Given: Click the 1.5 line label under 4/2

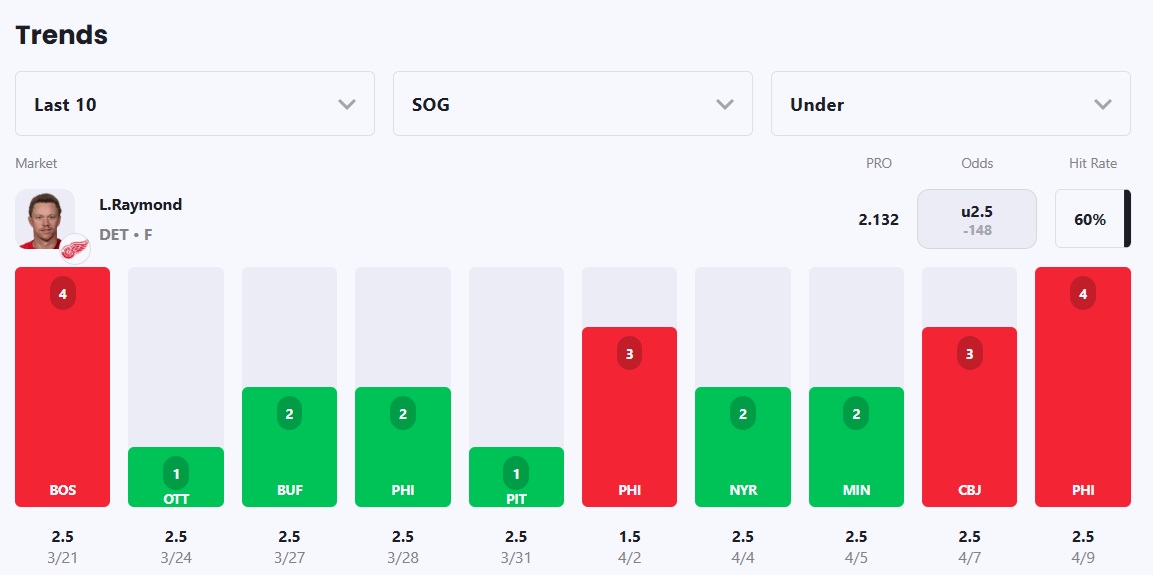Looking at the screenshot, I should (630, 537).
